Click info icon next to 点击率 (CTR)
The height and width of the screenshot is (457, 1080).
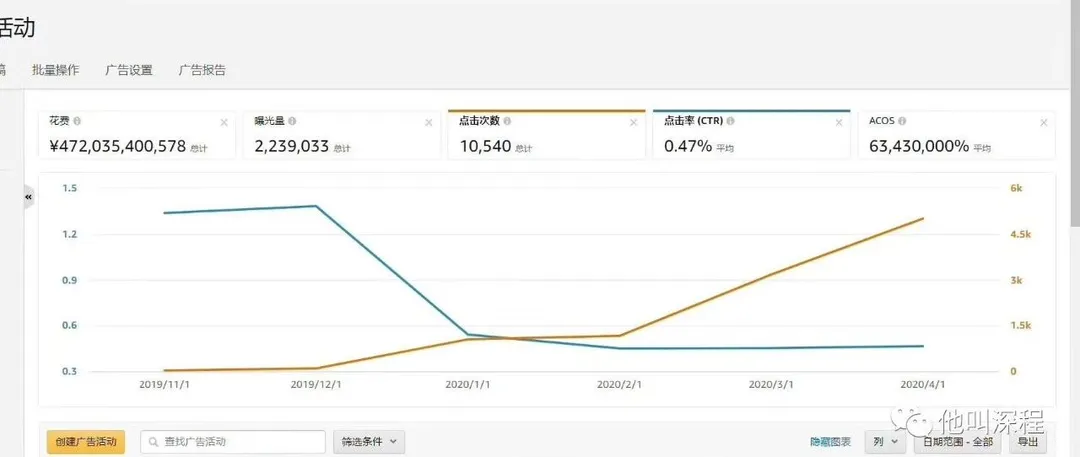(x=730, y=121)
